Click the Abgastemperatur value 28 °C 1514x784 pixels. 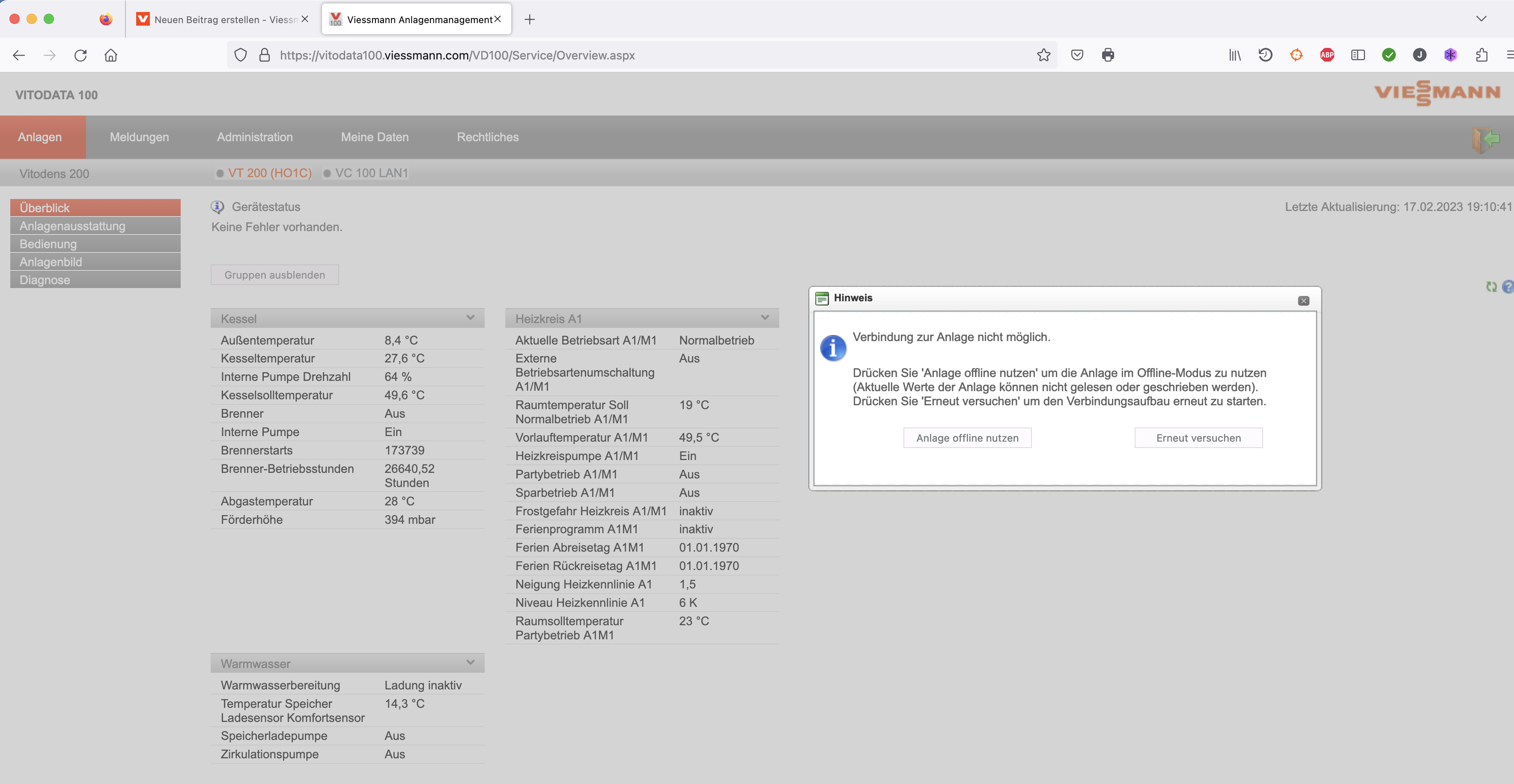[399, 502]
